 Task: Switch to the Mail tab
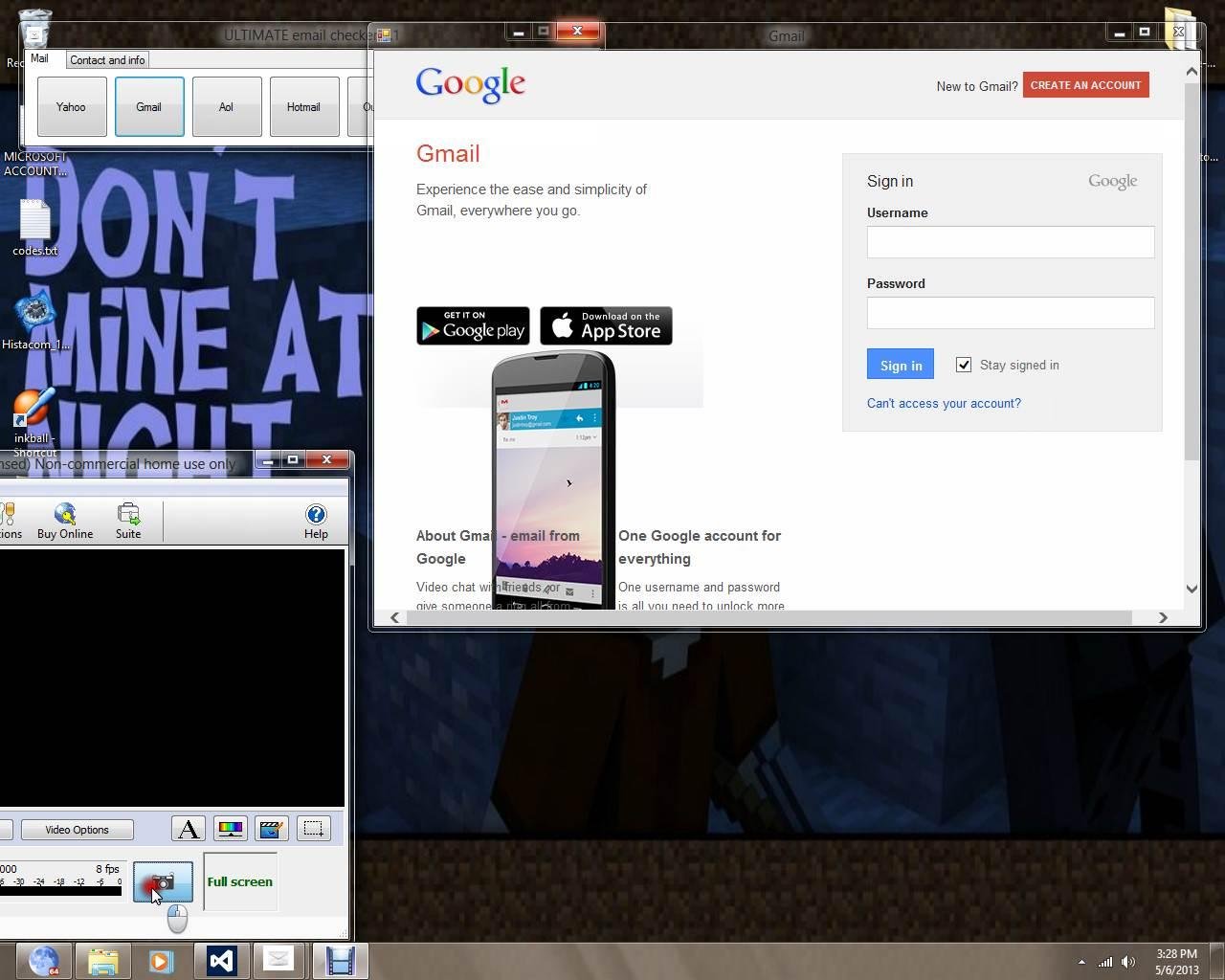(x=39, y=58)
